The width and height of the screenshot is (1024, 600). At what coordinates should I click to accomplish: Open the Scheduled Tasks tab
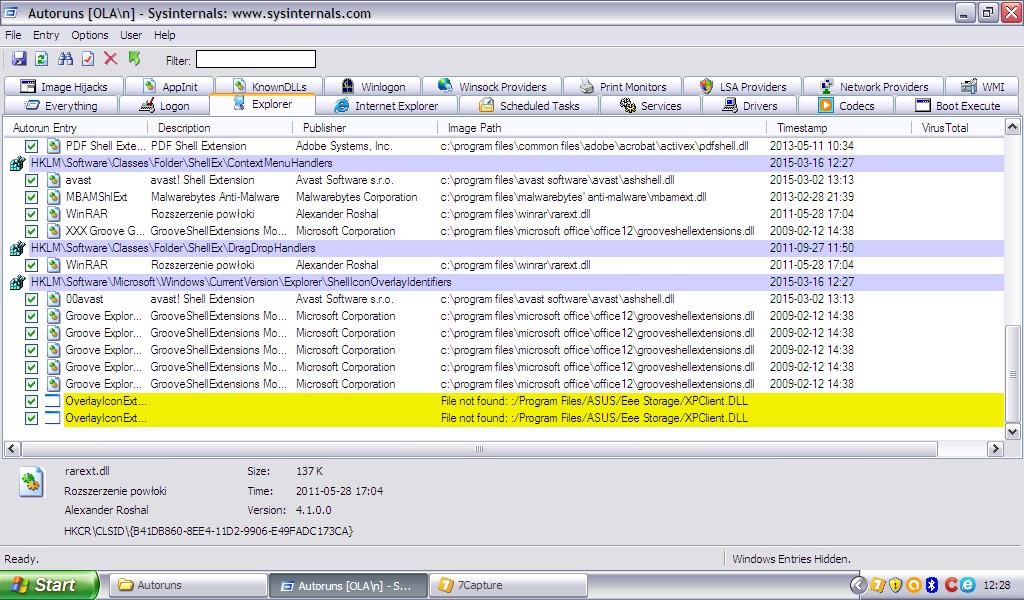click(x=529, y=106)
